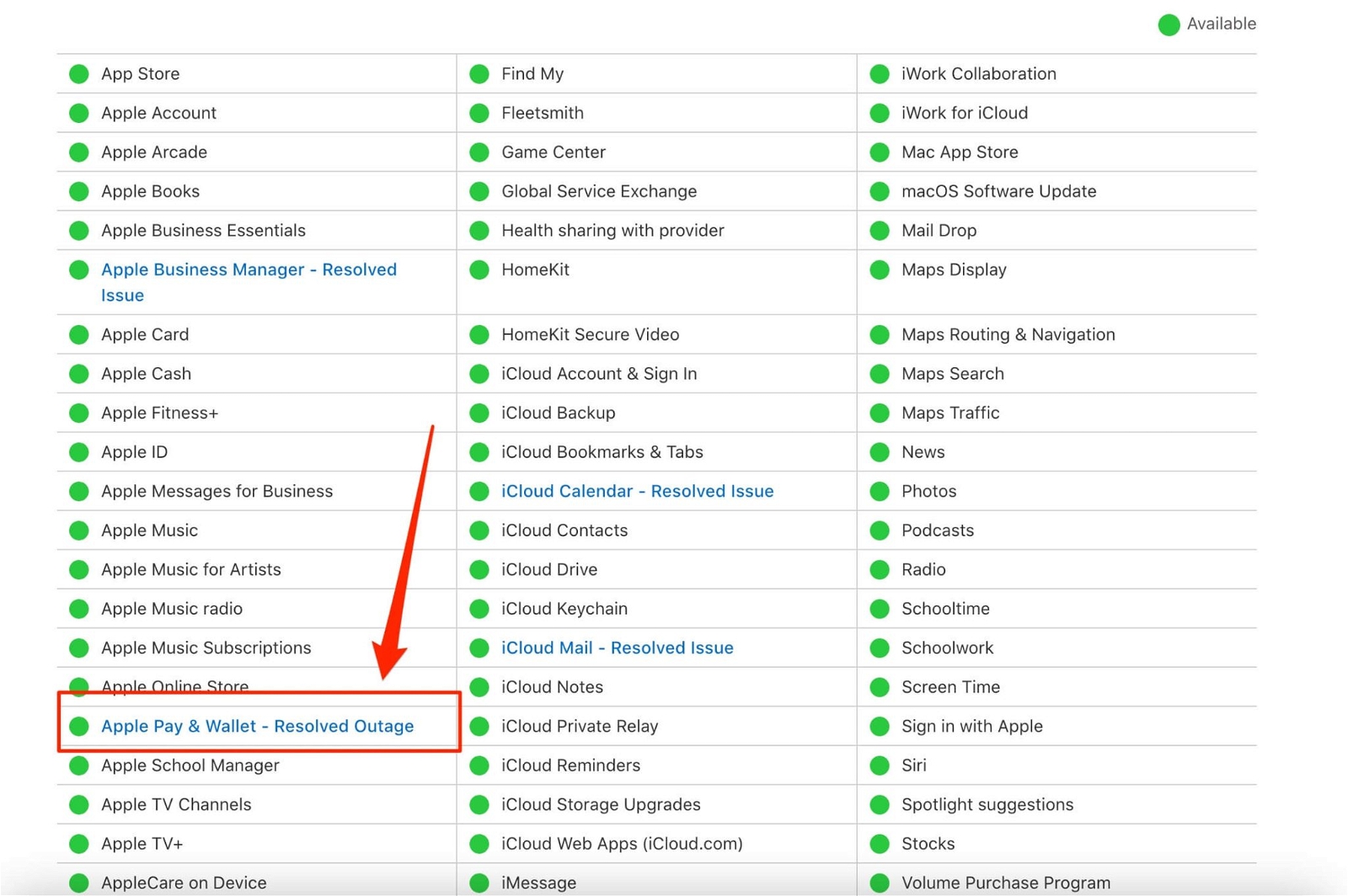Click the iCloud Notes entry
This screenshot has width=1348, height=896.
click(x=552, y=687)
